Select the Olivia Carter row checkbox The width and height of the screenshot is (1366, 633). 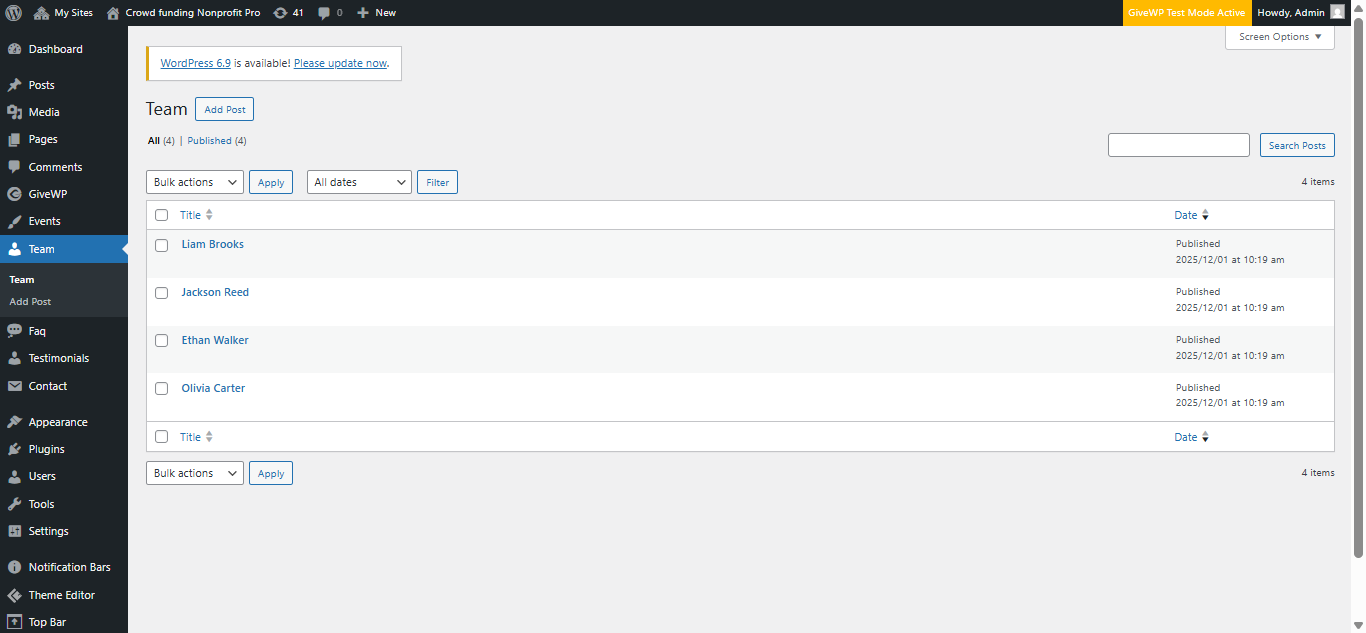click(161, 389)
